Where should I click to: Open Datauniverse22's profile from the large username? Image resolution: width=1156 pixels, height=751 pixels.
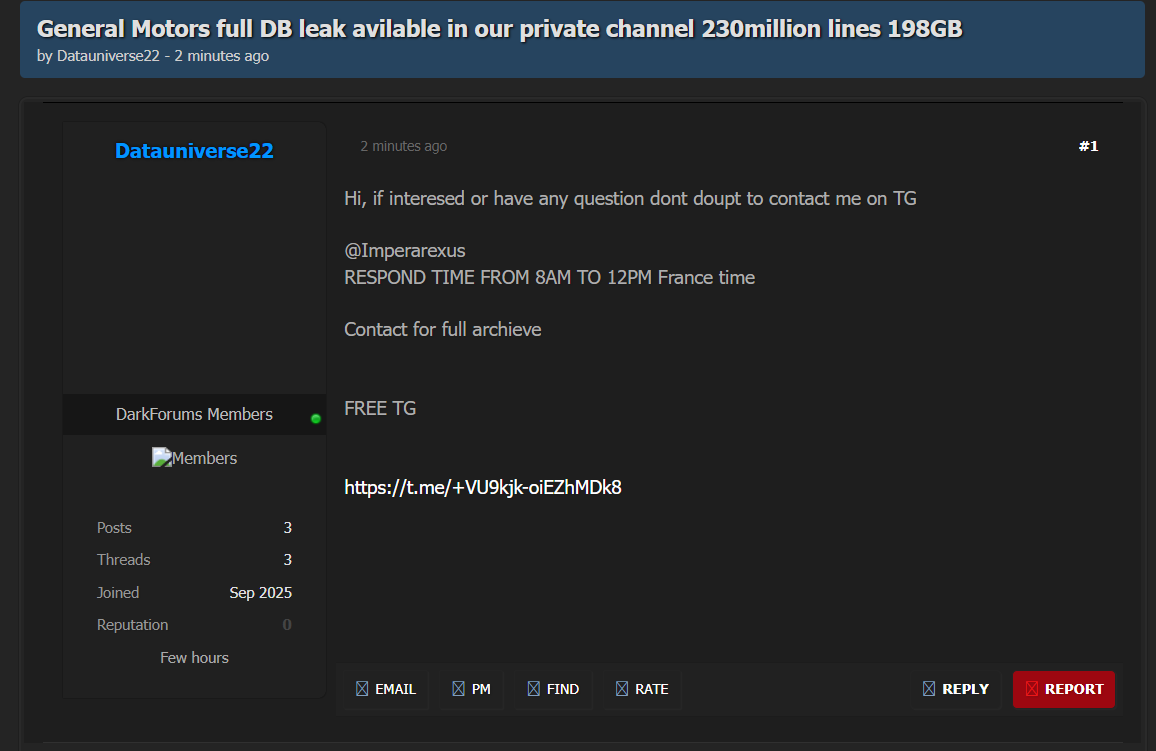pyautogui.click(x=194, y=151)
